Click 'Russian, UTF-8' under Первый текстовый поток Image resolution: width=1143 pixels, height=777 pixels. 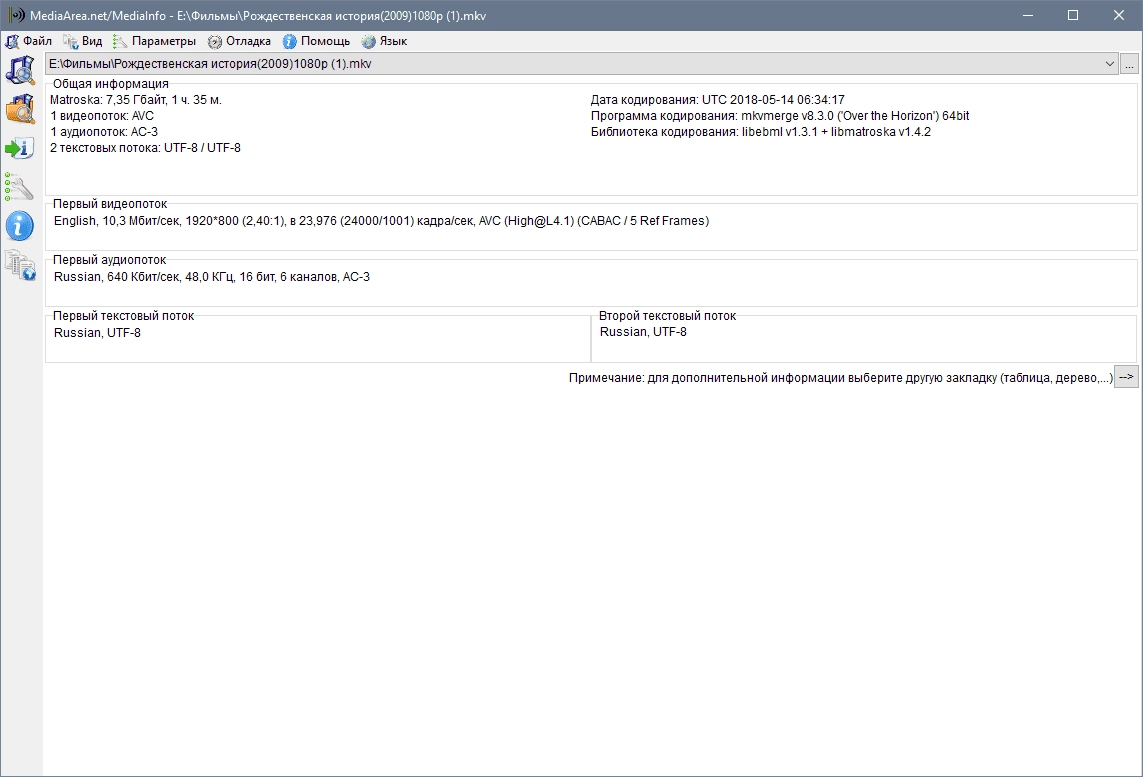click(x=97, y=333)
